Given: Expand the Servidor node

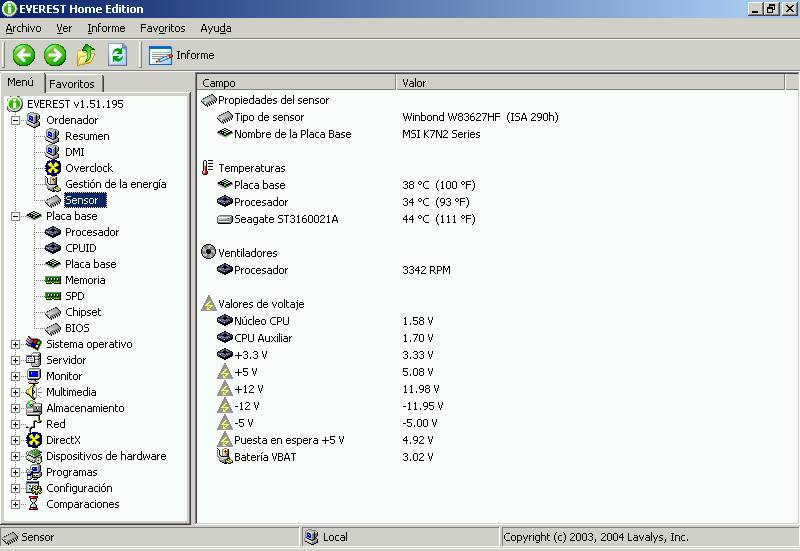Looking at the screenshot, I should coord(15,360).
